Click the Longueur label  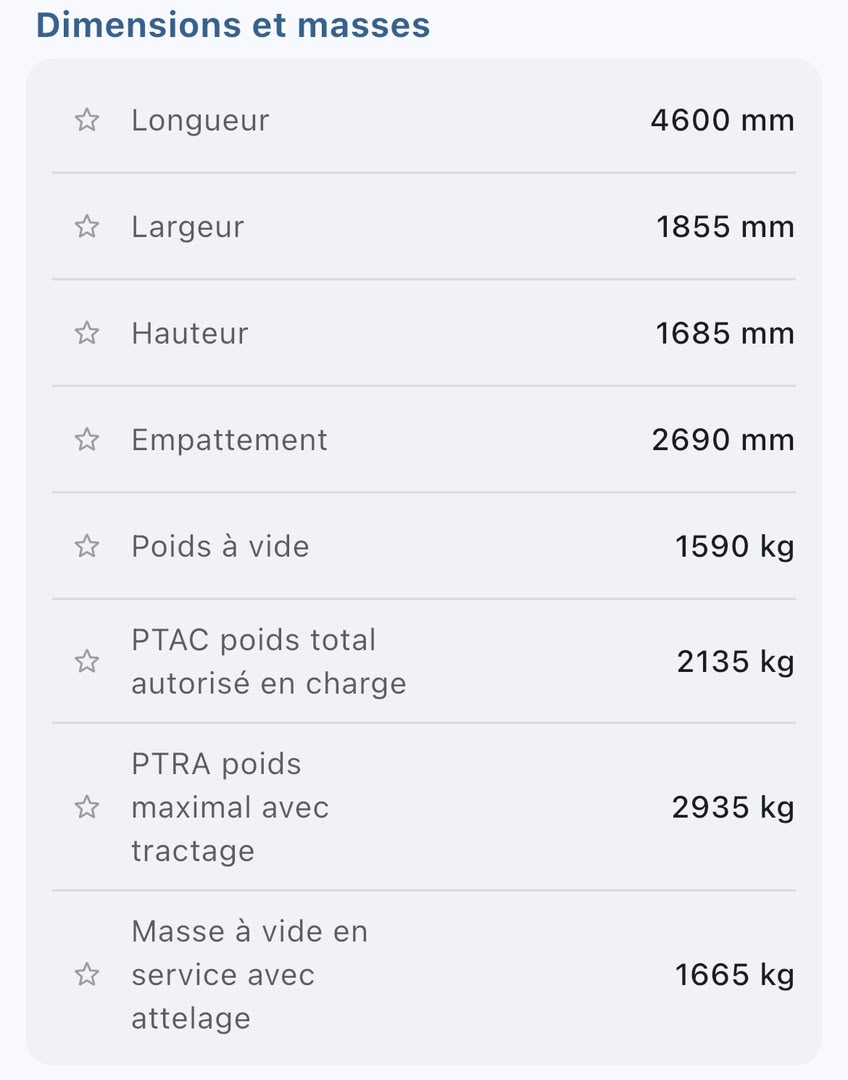(200, 121)
